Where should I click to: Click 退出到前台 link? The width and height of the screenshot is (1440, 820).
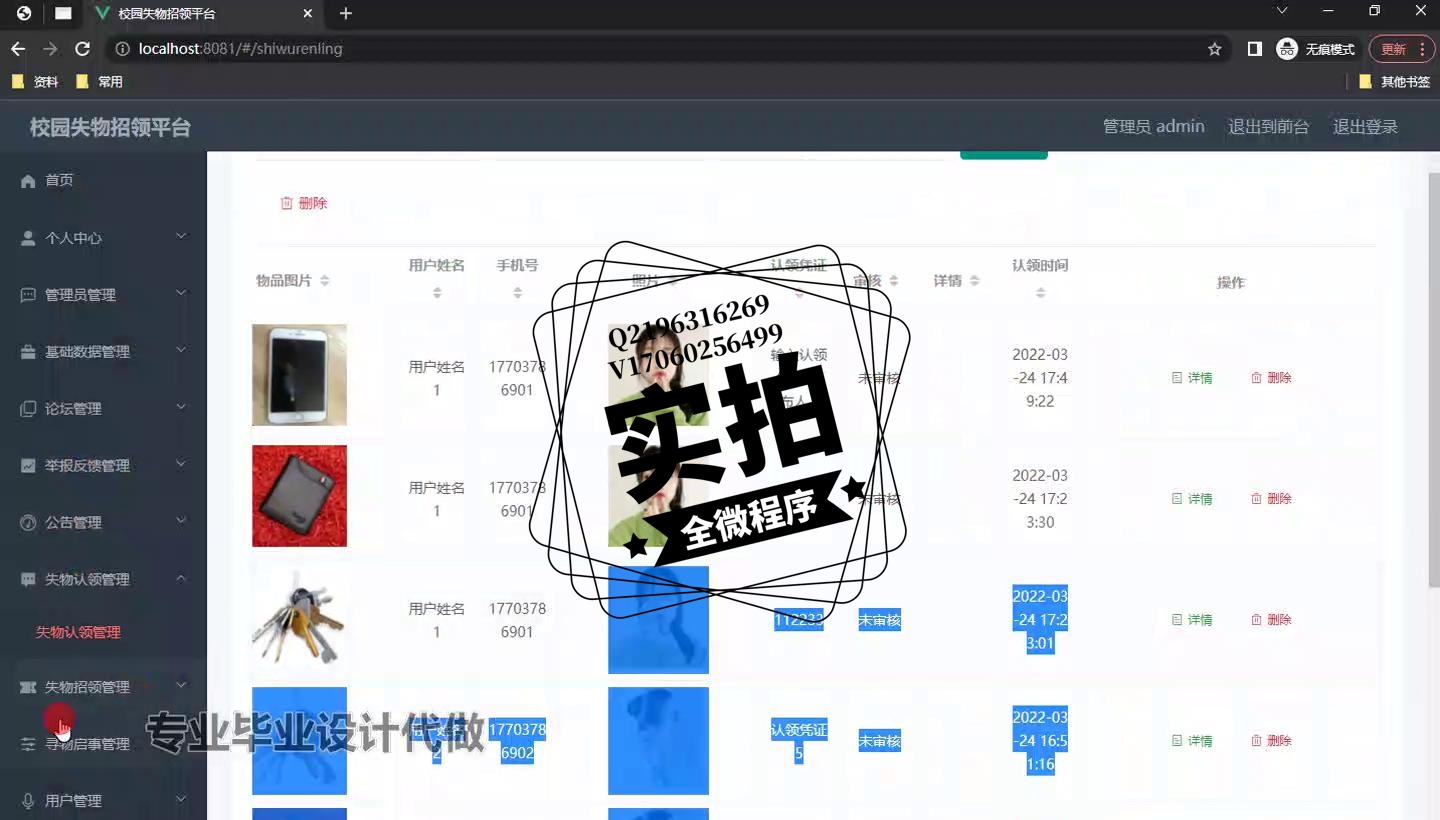click(1268, 127)
